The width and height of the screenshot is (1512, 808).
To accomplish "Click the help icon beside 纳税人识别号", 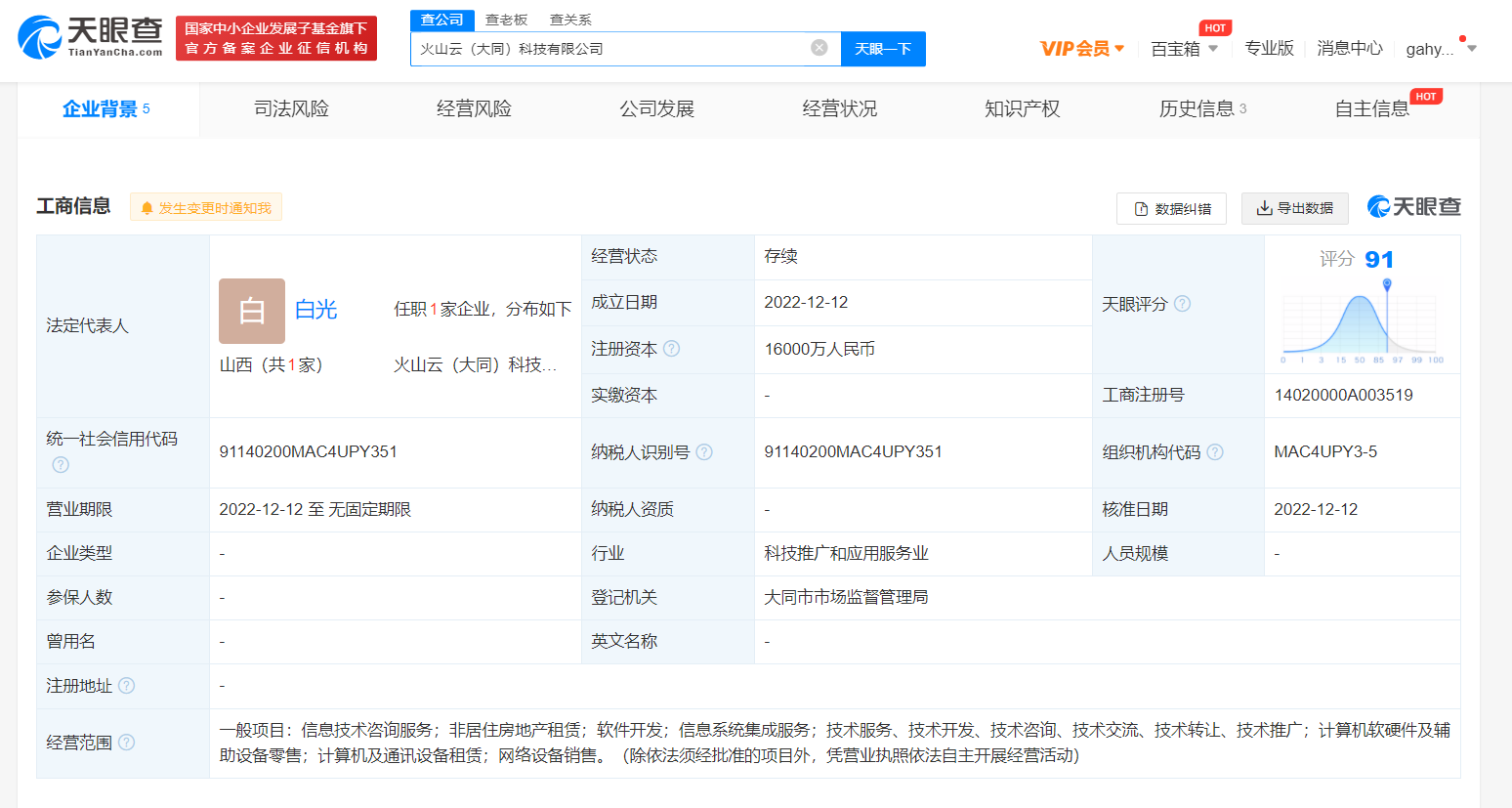I will click(704, 452).
